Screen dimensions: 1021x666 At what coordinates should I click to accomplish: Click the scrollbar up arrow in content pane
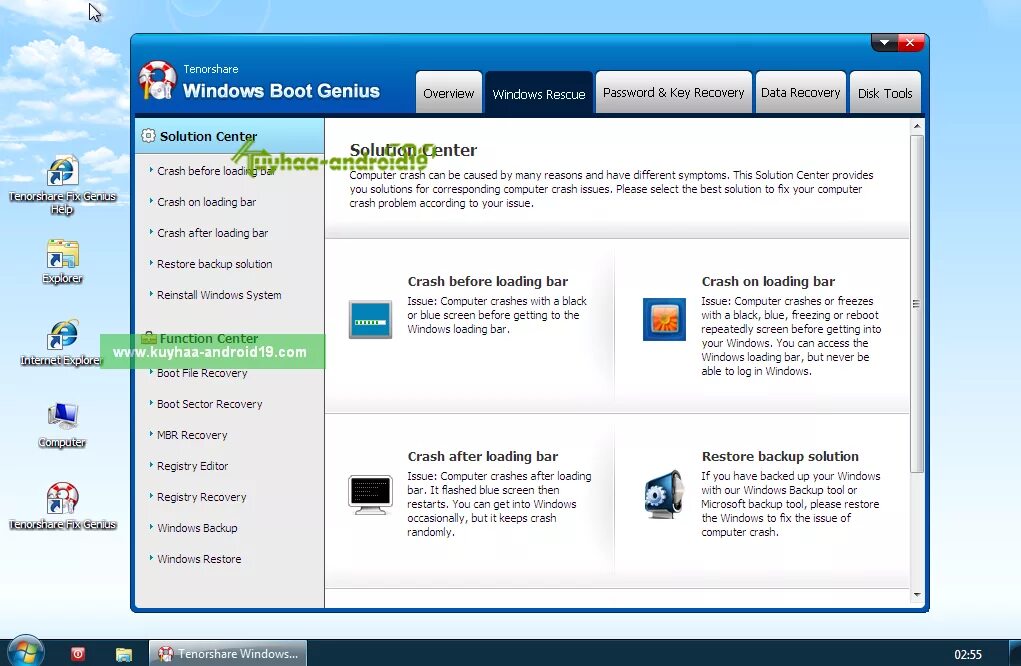coord(917,126)
